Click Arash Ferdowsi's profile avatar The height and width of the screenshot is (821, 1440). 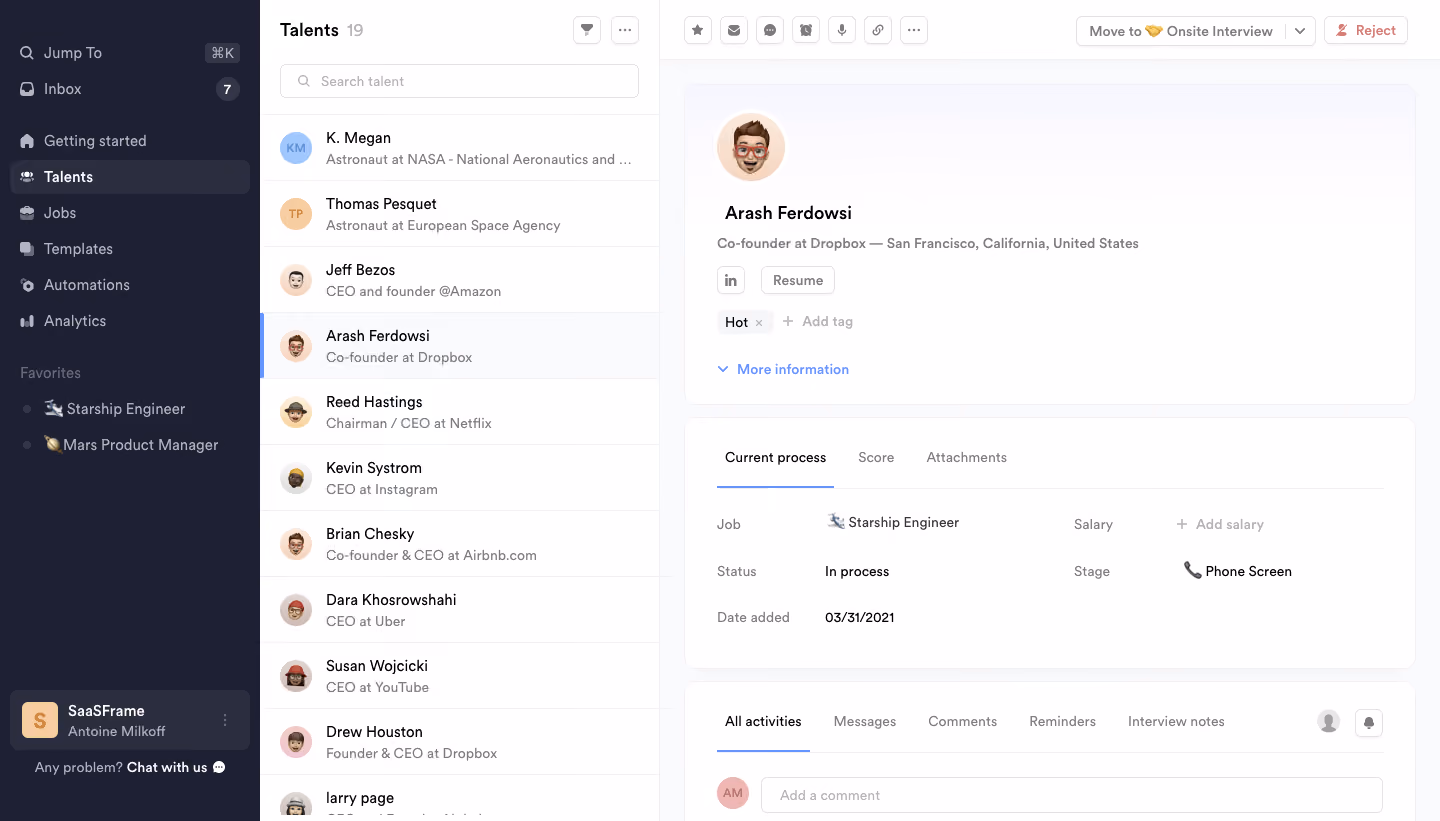751,147
